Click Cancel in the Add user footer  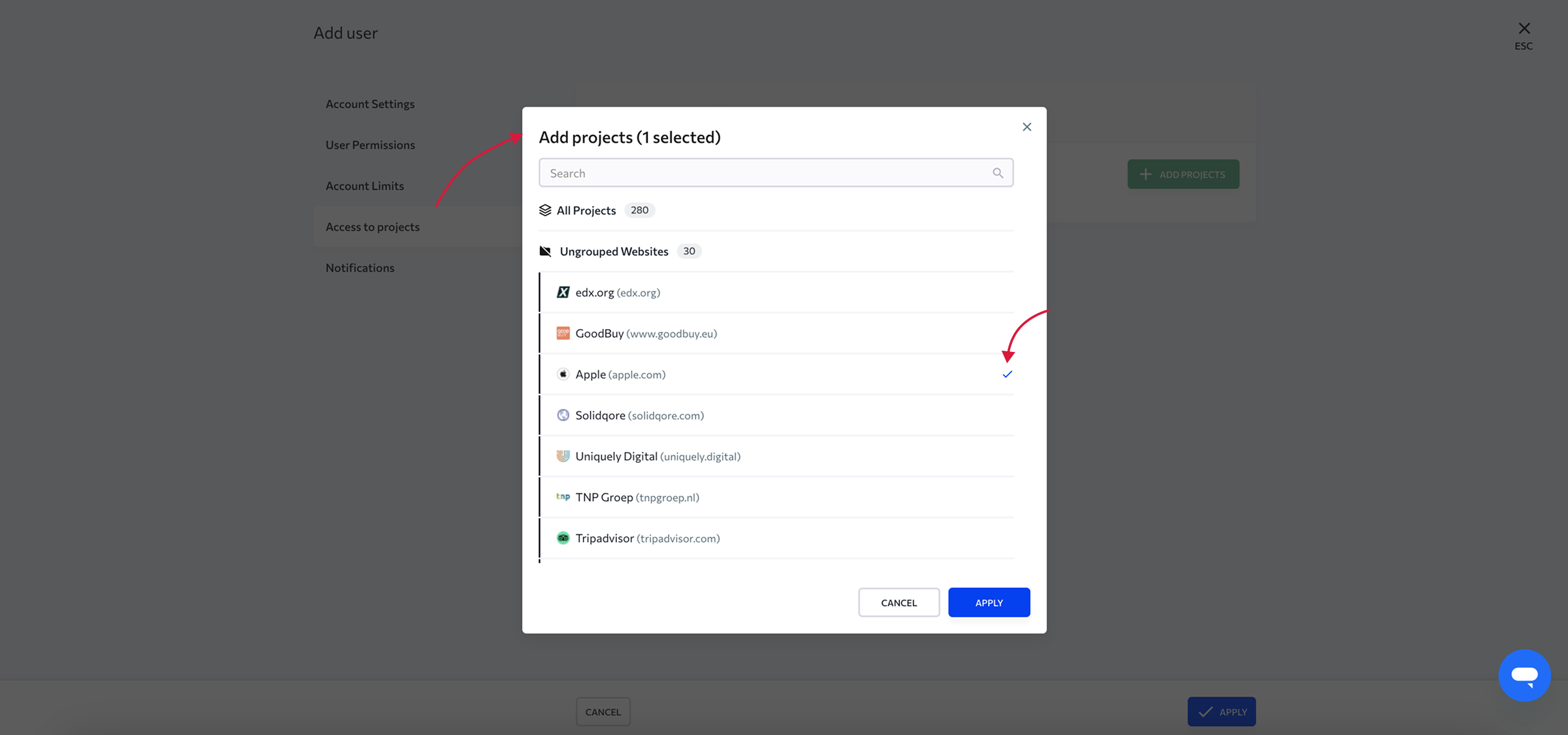click(x=603, y=711)
